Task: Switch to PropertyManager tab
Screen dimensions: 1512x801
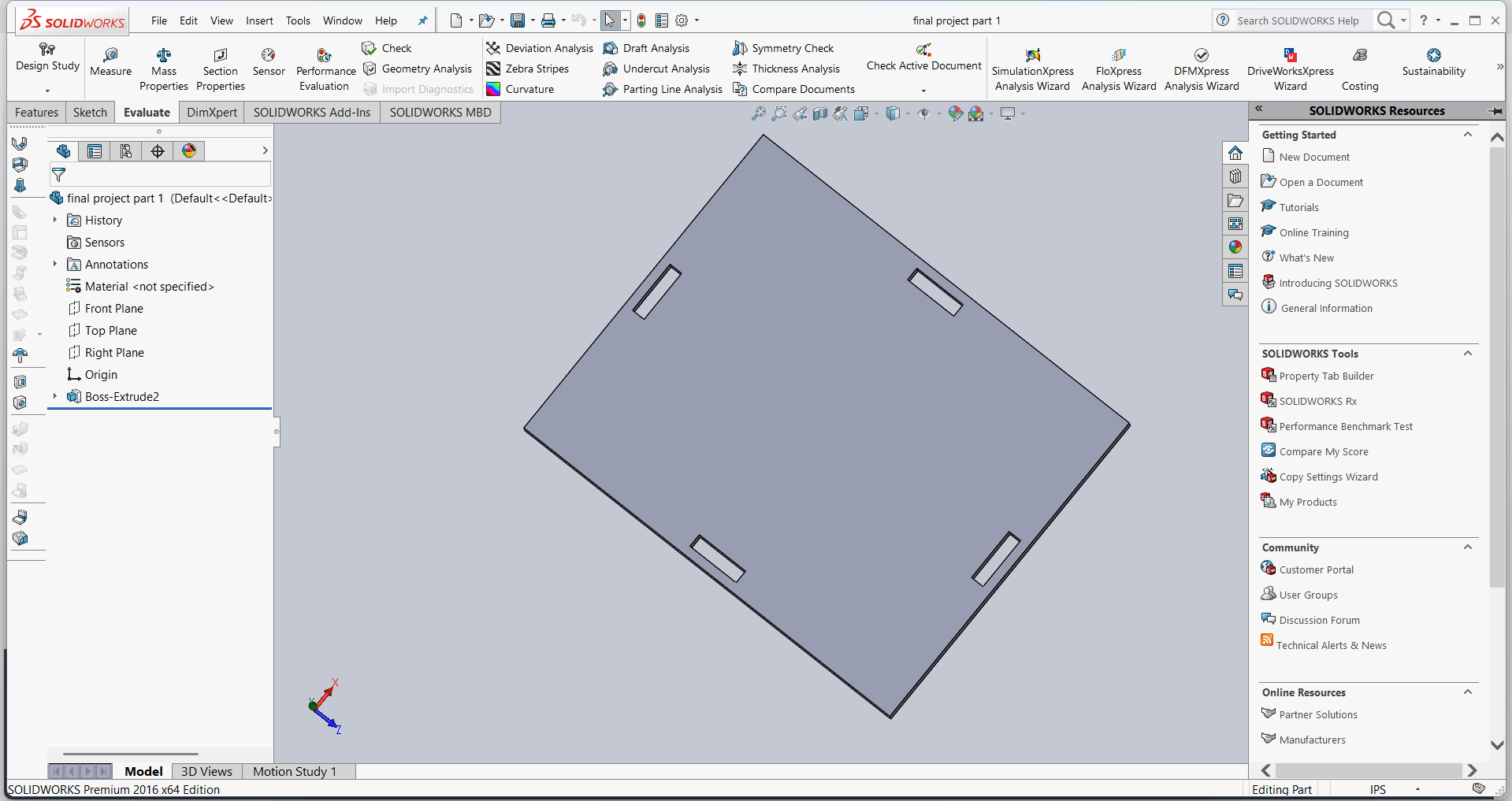Action: 95,151
